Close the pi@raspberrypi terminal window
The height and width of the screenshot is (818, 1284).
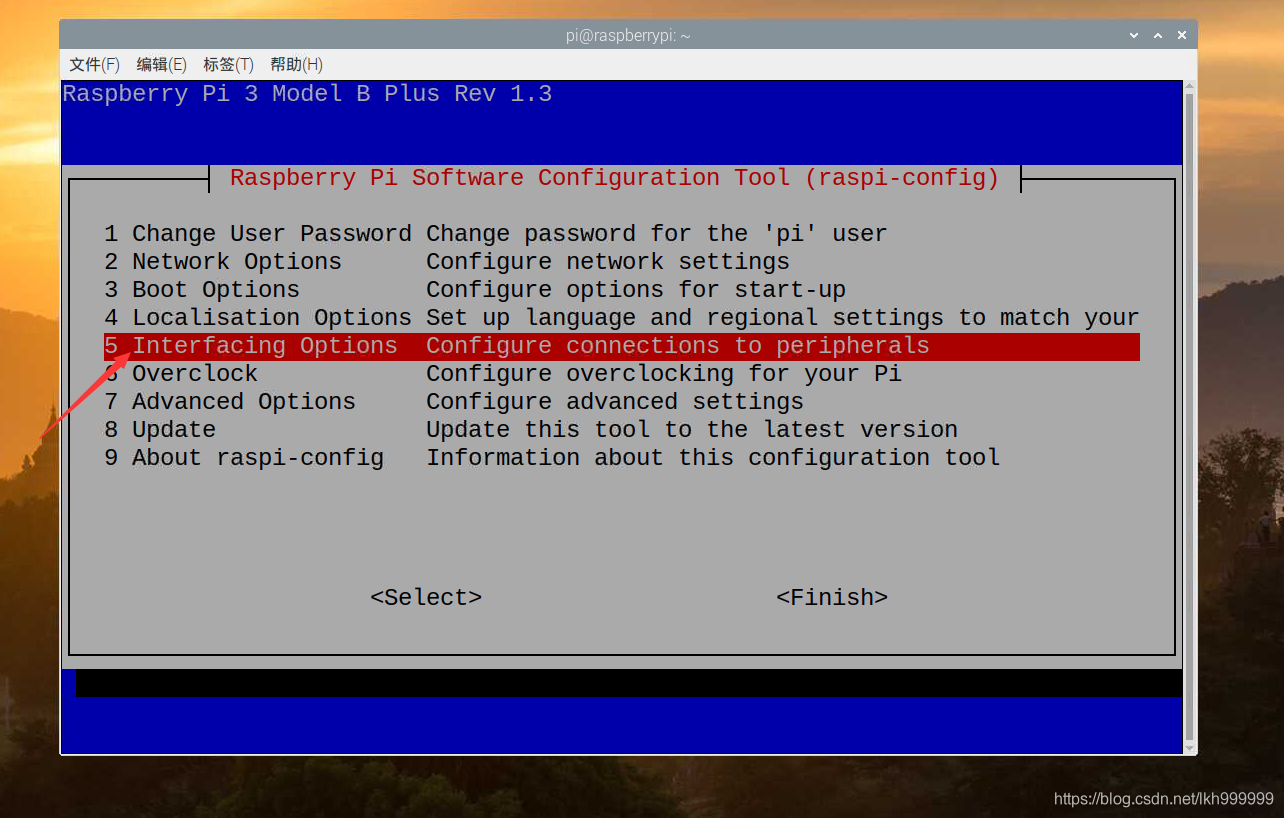point(1182,35)
